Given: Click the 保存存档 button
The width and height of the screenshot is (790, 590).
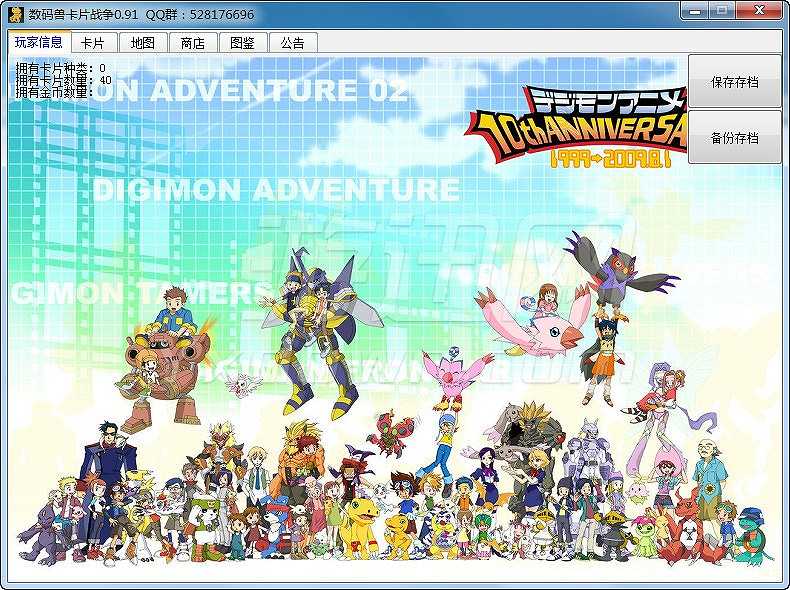Looking at the screenshot, I should tap(735, 82).
